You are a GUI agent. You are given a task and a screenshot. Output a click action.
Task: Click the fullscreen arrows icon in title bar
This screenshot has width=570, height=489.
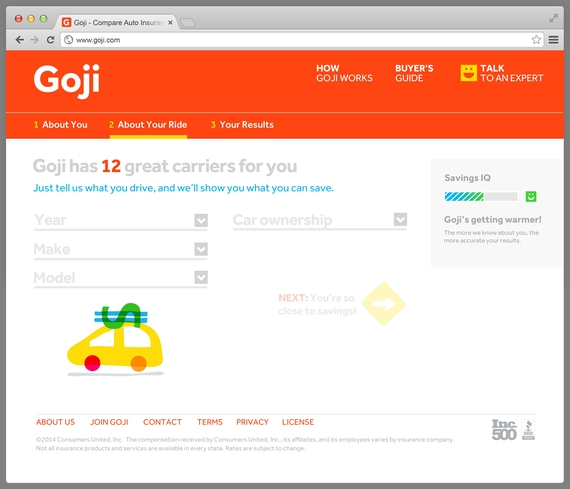[553, 18]
